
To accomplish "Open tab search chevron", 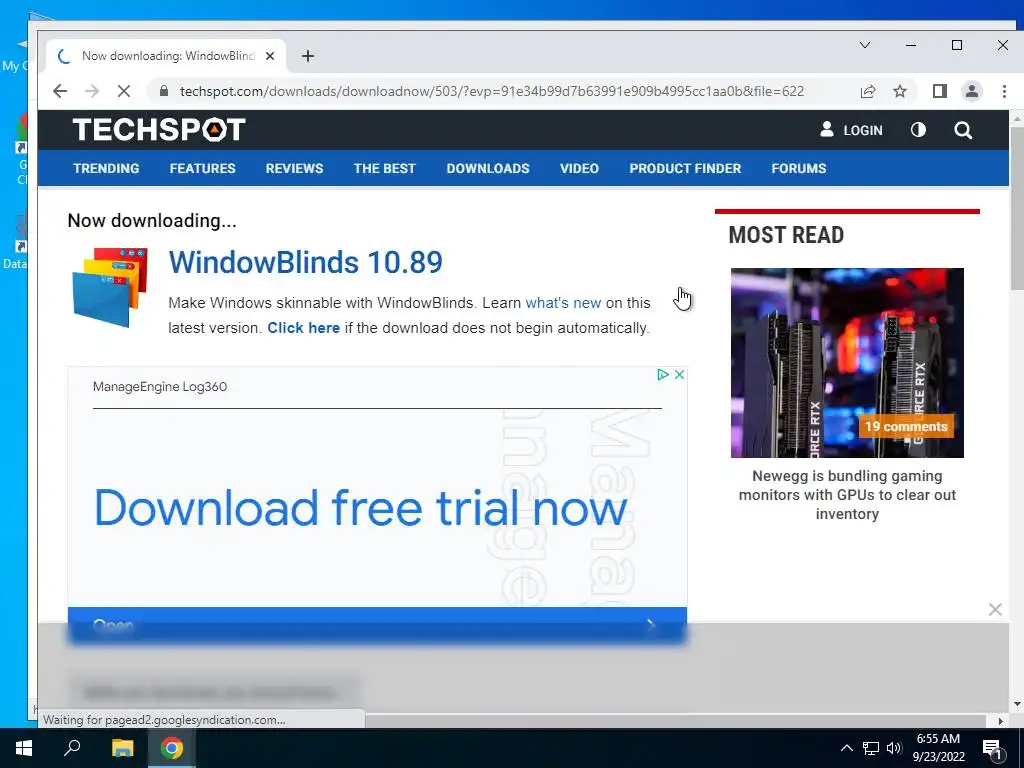I will 865,45.
